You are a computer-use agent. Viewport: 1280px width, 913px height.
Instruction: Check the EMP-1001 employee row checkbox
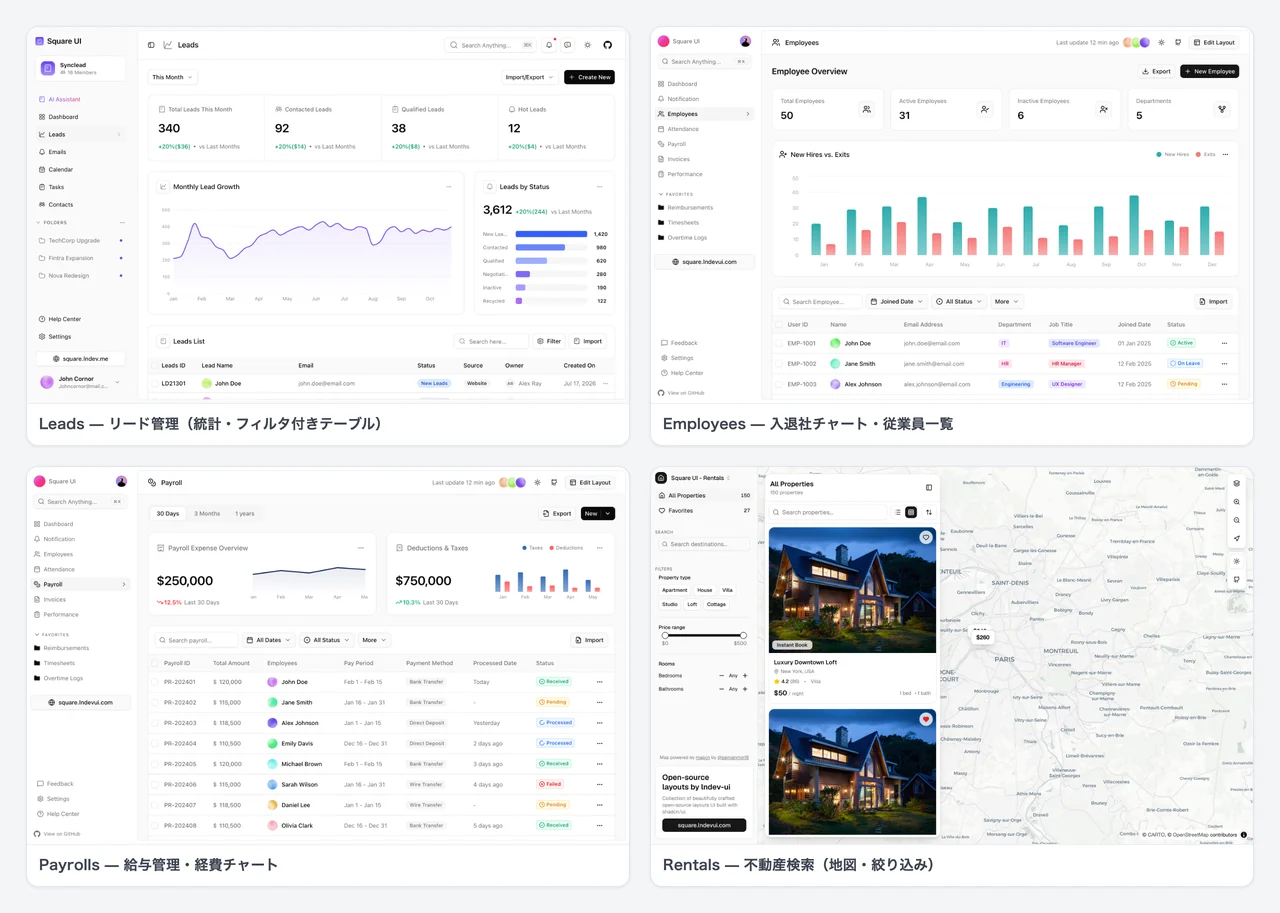tap(779, 343)
